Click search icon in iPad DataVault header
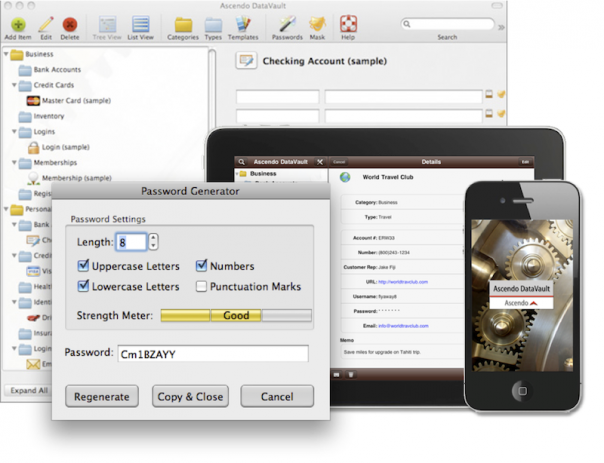This screenshot has height=463, width=604. click(x=242, y=162)
